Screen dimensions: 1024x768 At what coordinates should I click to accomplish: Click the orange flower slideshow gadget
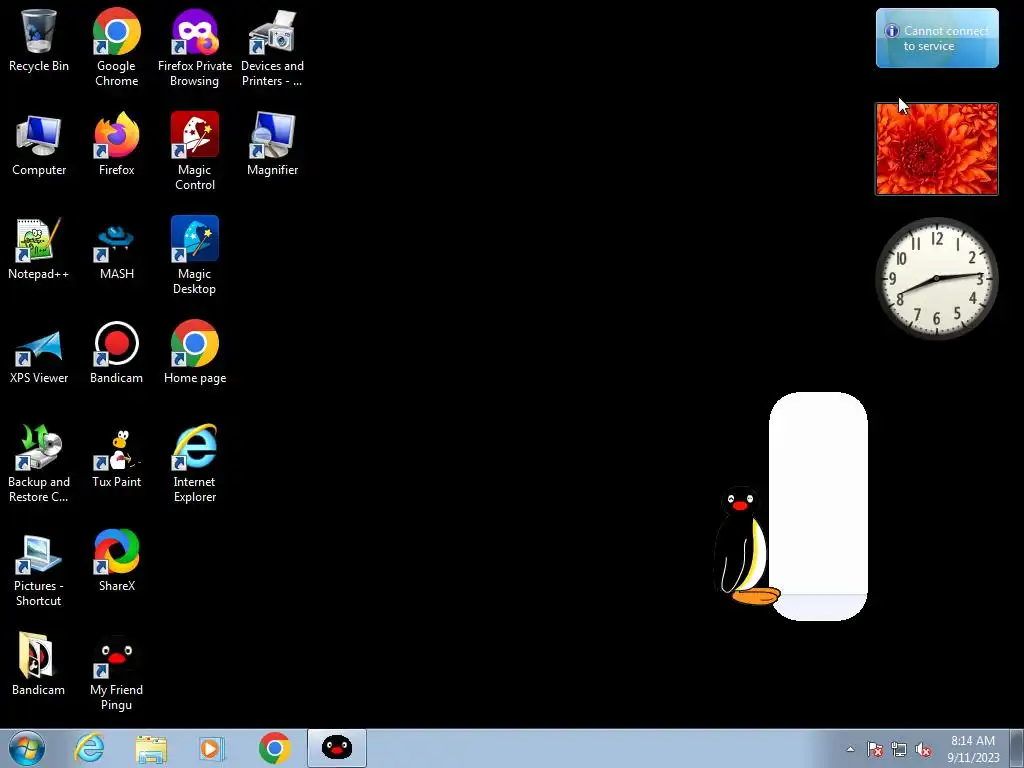tap(936, 149)
